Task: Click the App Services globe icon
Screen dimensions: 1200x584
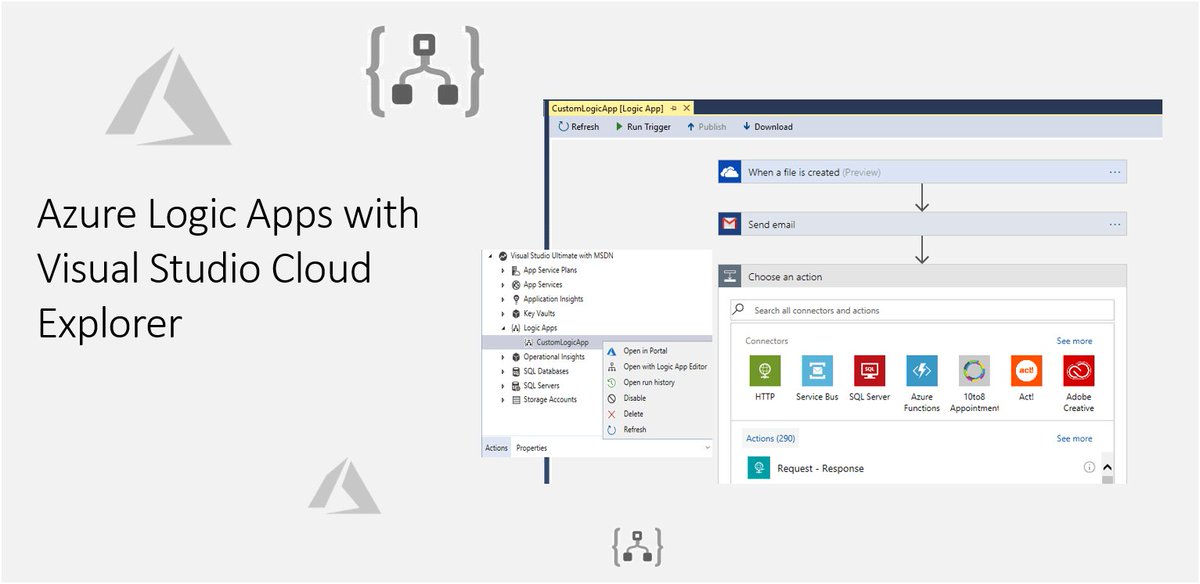Action: tap(515, 284)
